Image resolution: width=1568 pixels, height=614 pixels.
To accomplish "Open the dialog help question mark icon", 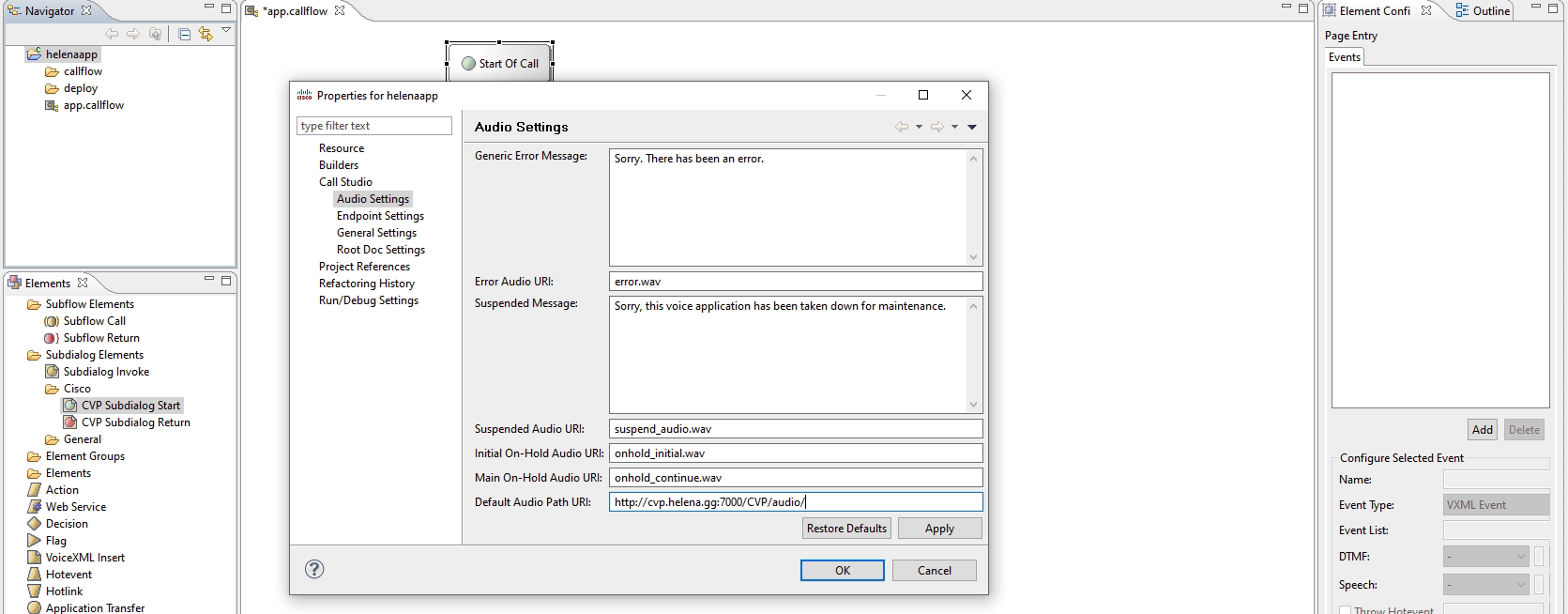I will 314,569.
